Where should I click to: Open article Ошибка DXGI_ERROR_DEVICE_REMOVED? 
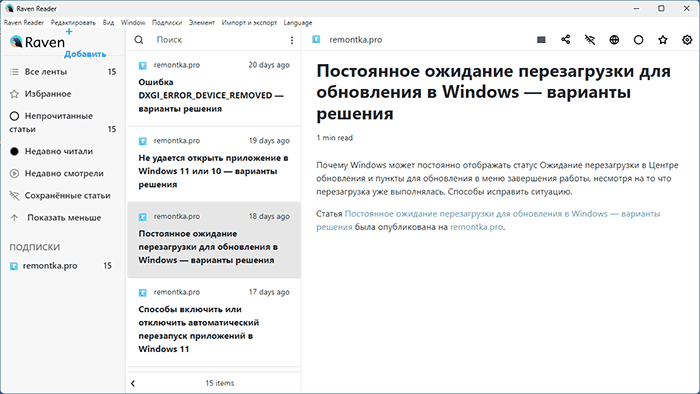[214, 88]
